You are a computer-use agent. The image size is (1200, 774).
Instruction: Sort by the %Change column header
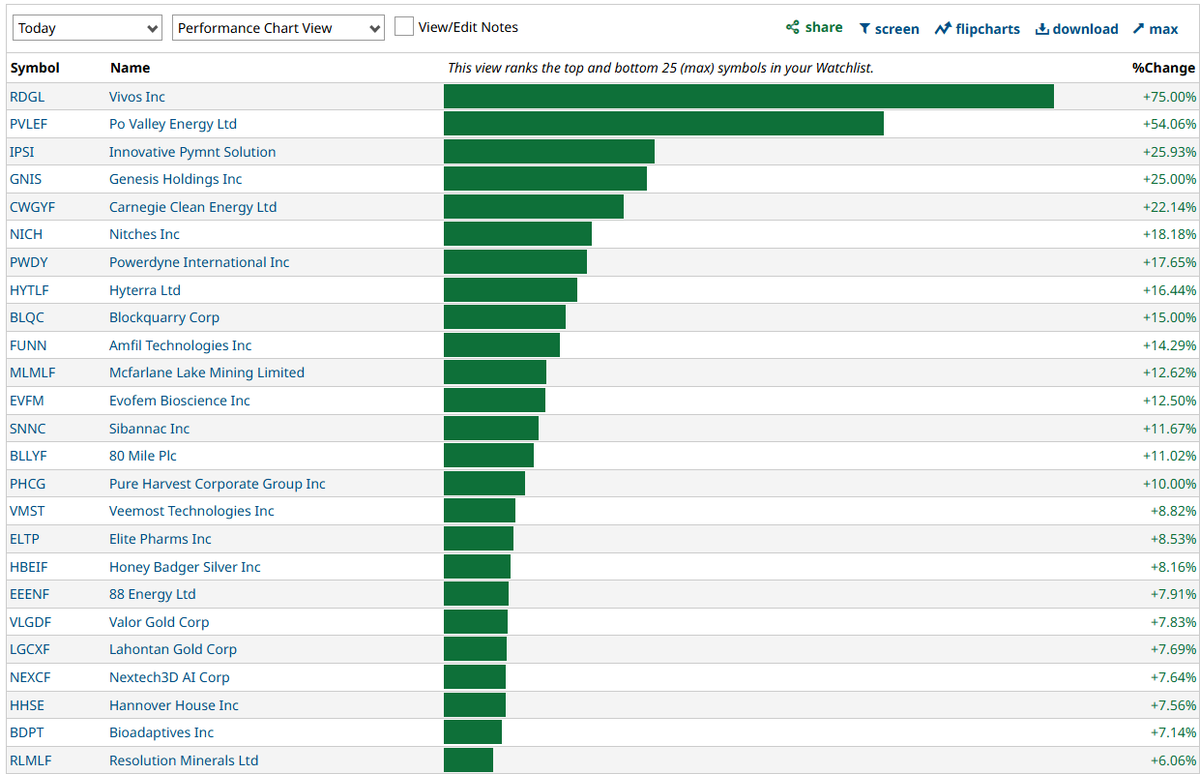[x=1163, y=68]
